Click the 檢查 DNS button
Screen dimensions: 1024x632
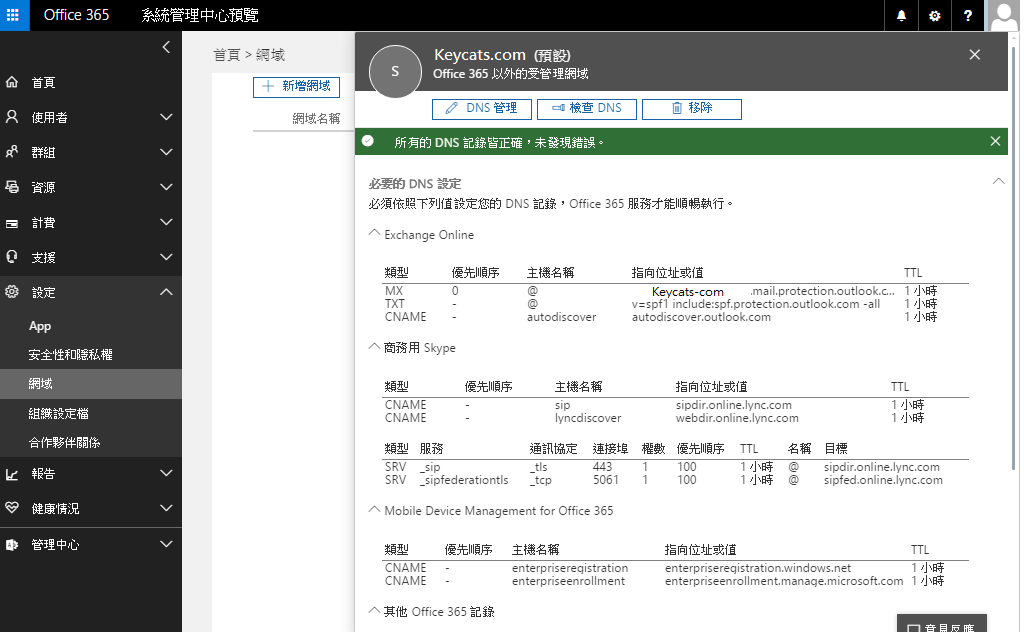586,108
